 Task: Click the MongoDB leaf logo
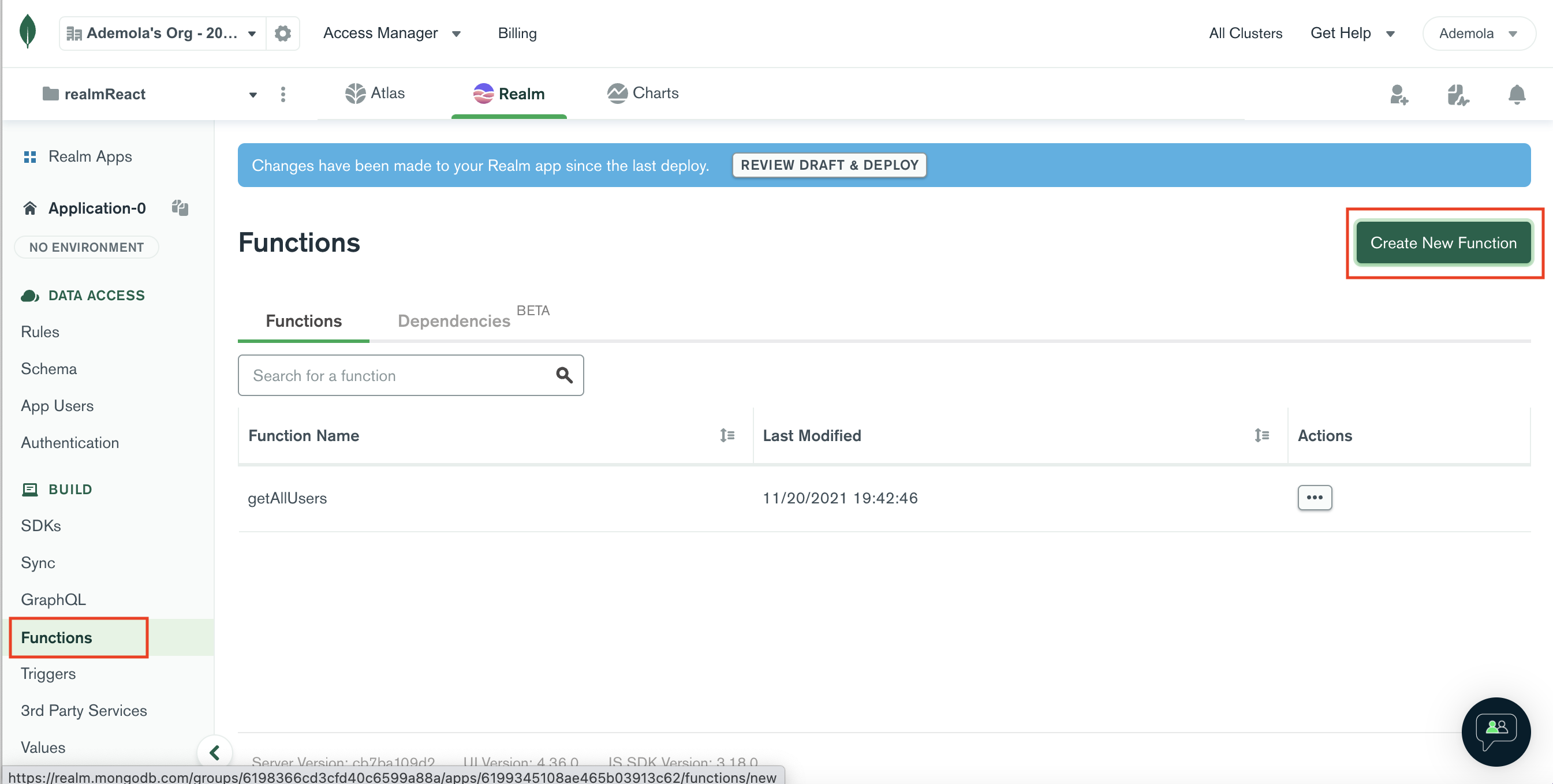28,31
